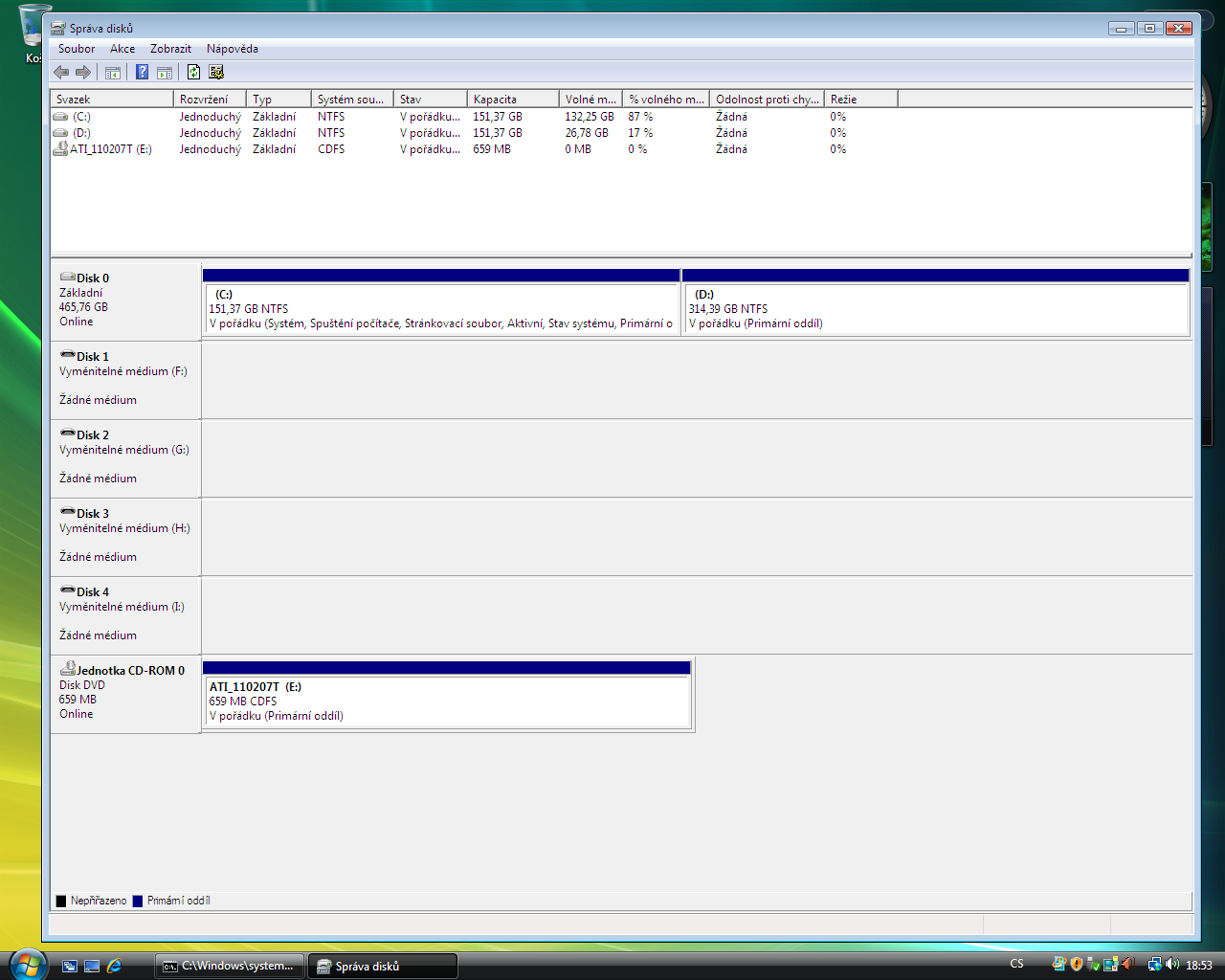Open the Zobrazit menu
1225x980 pixels.
coord(170,49)
